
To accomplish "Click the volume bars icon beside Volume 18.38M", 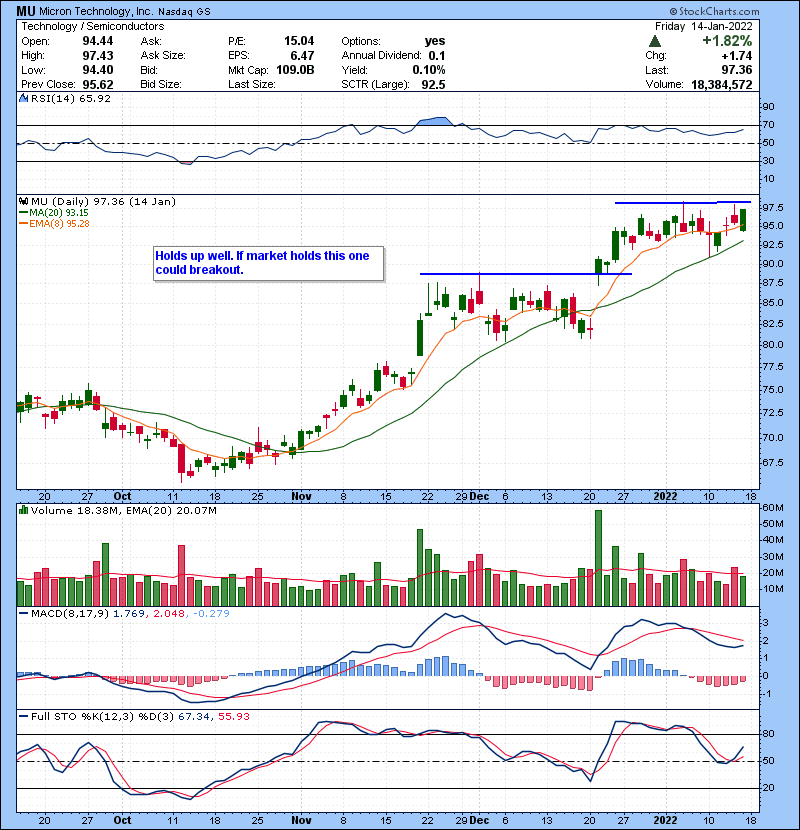I will [24, 511].
